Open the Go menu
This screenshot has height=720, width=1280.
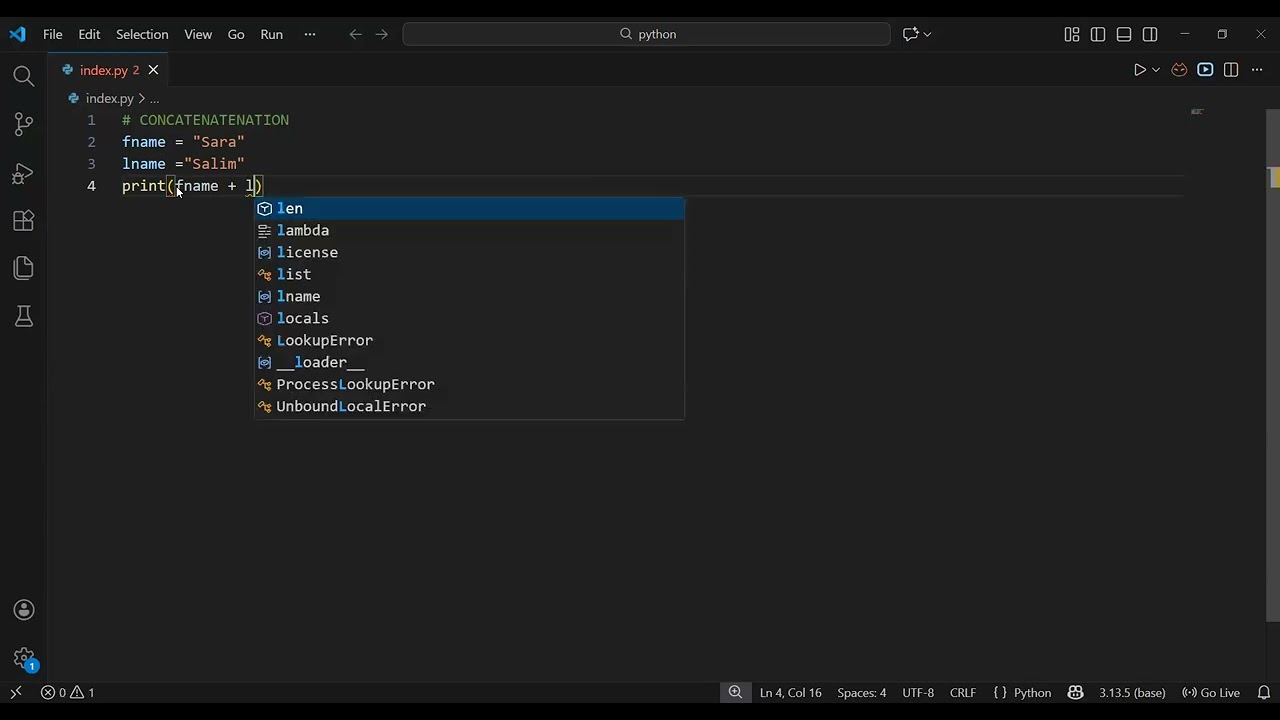(236, 34)
